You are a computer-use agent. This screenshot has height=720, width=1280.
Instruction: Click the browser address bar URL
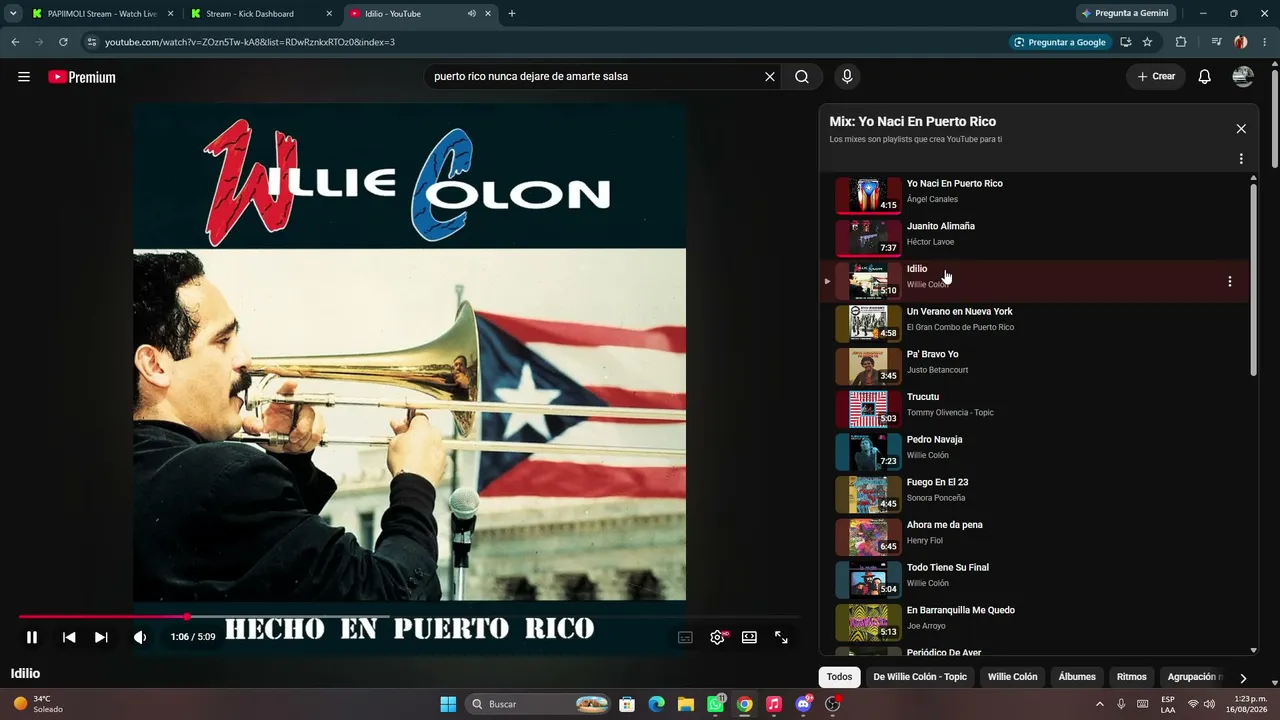click(250, 42)
